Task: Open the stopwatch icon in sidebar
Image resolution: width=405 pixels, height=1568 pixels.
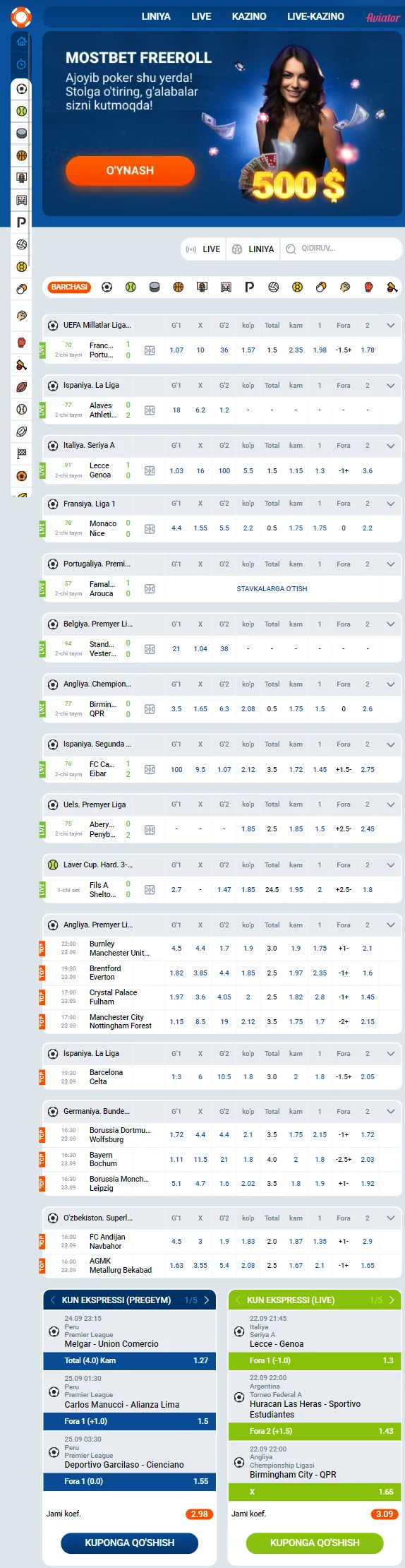Action: pyautogui.click(x=21, y=64)
